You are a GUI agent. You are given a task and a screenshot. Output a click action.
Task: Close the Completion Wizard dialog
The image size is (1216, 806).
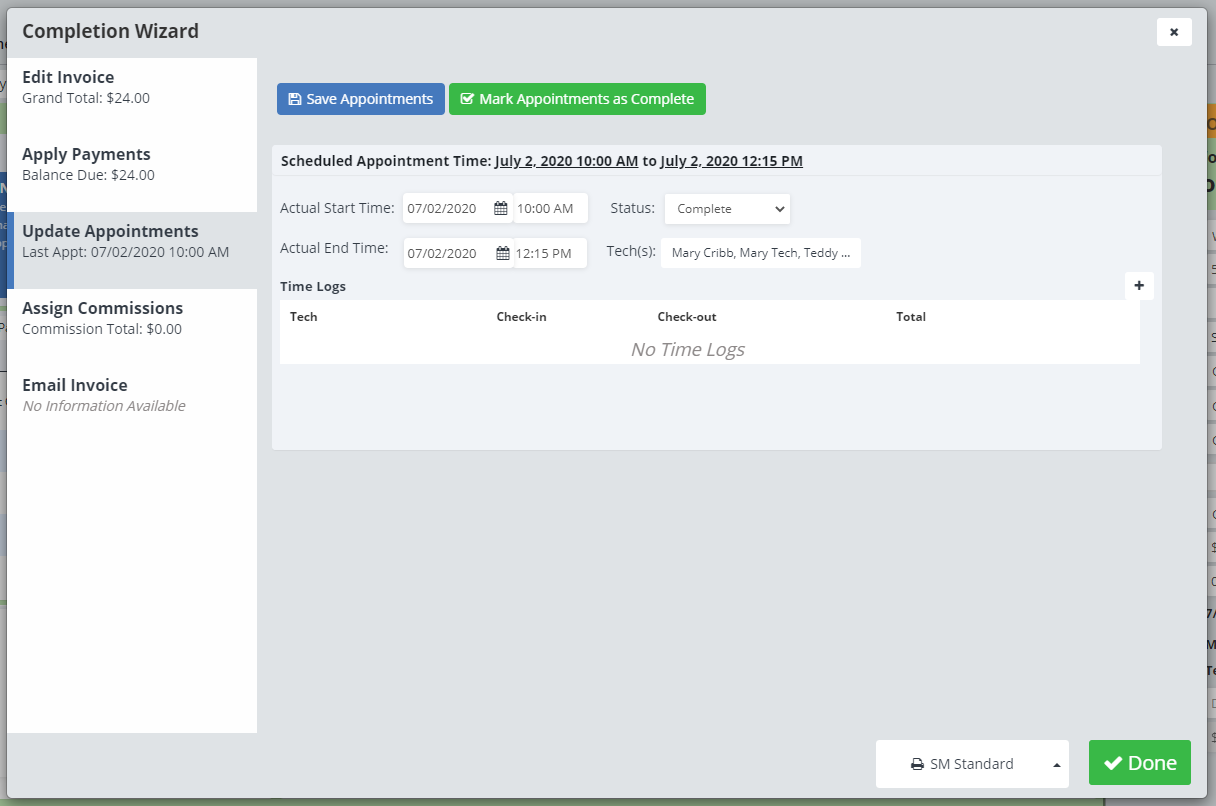[1174, 32]
